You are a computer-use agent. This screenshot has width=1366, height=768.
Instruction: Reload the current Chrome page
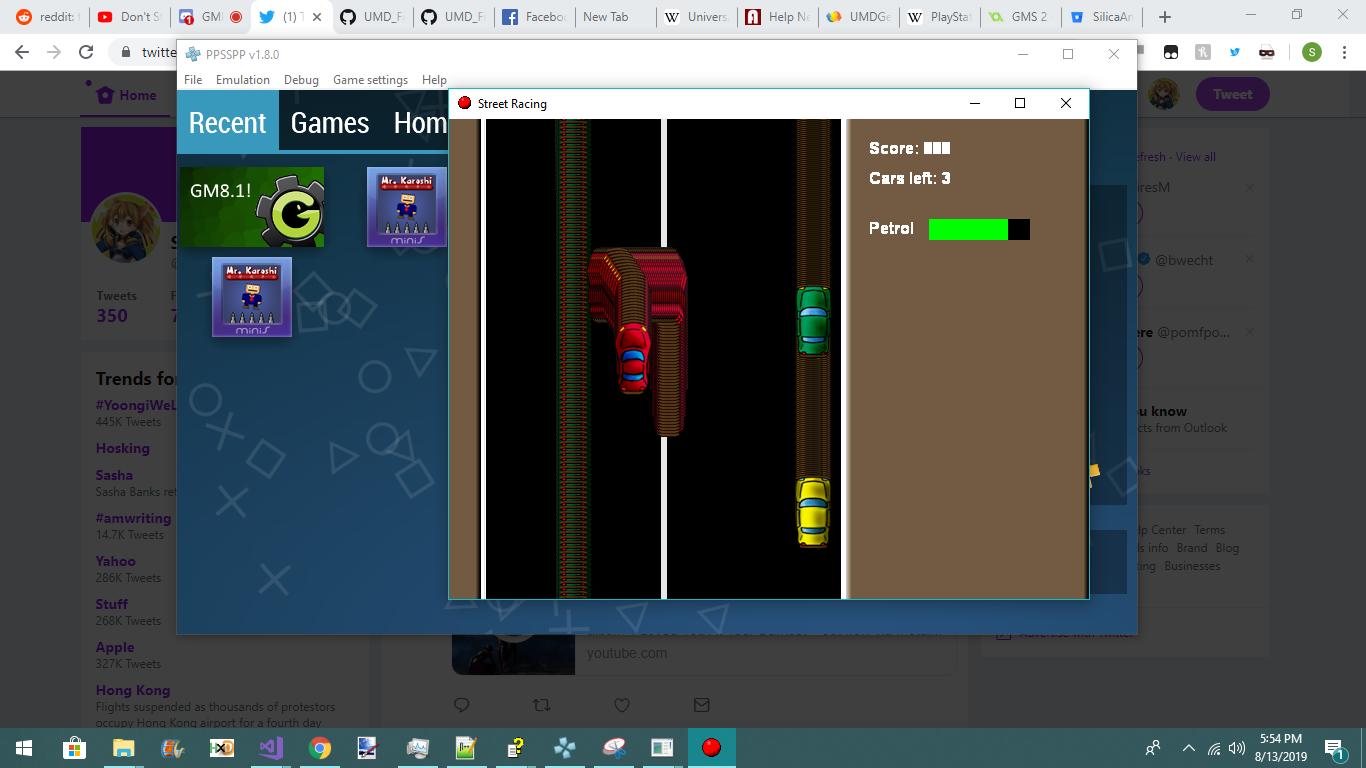click(x=86, y=52)
